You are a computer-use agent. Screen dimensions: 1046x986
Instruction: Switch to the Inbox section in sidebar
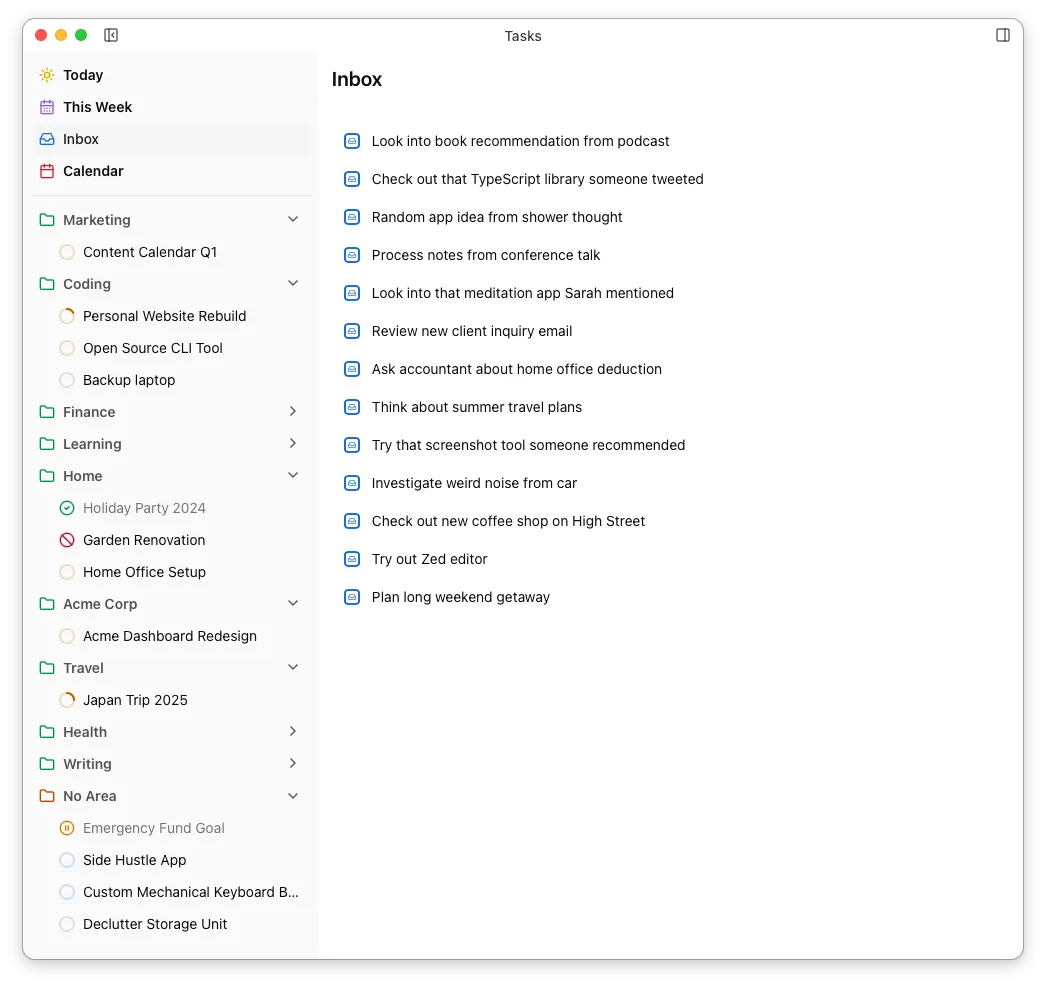(80, 138)
